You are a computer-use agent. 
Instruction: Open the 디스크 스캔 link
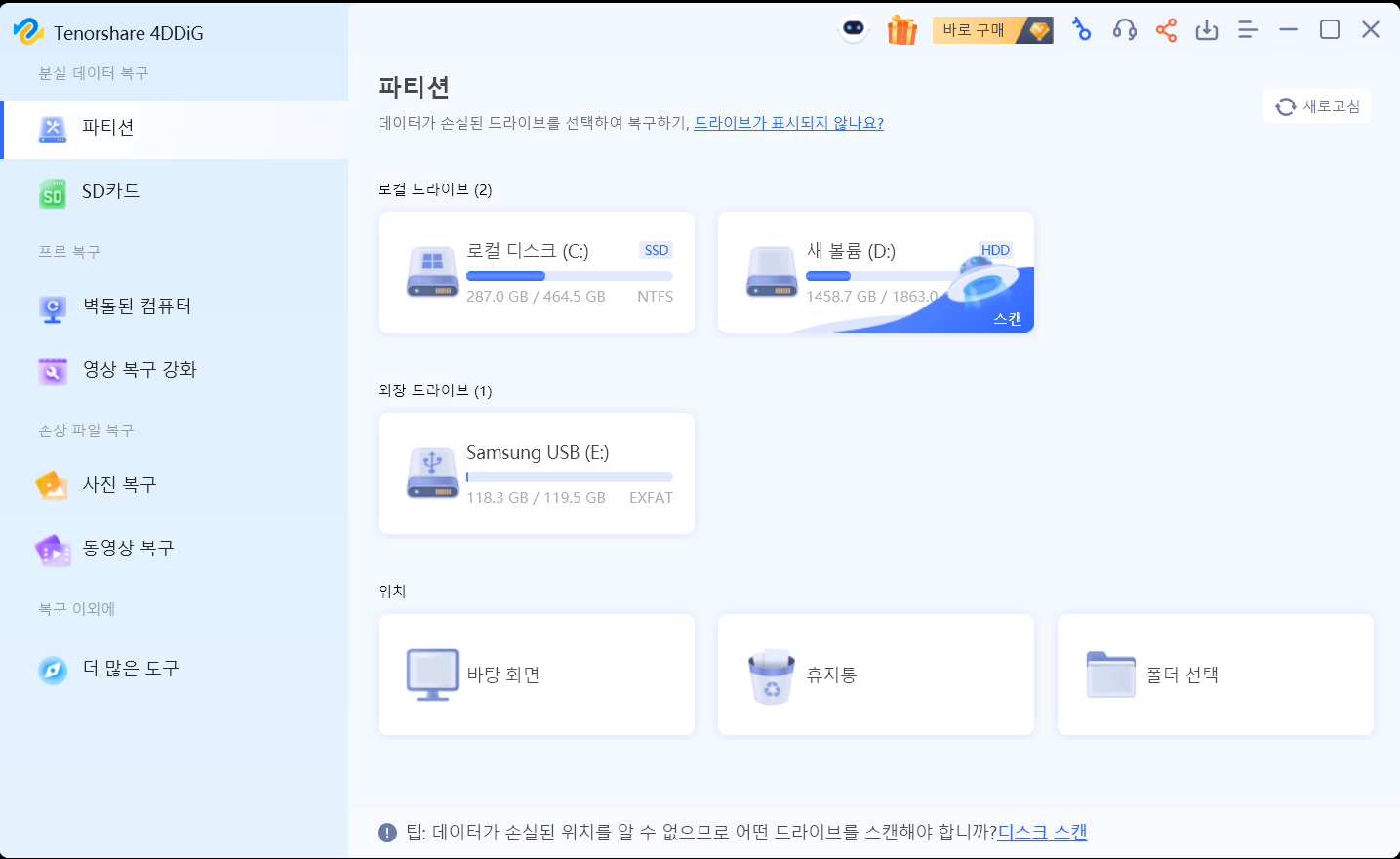click(x=1042, y=832)
